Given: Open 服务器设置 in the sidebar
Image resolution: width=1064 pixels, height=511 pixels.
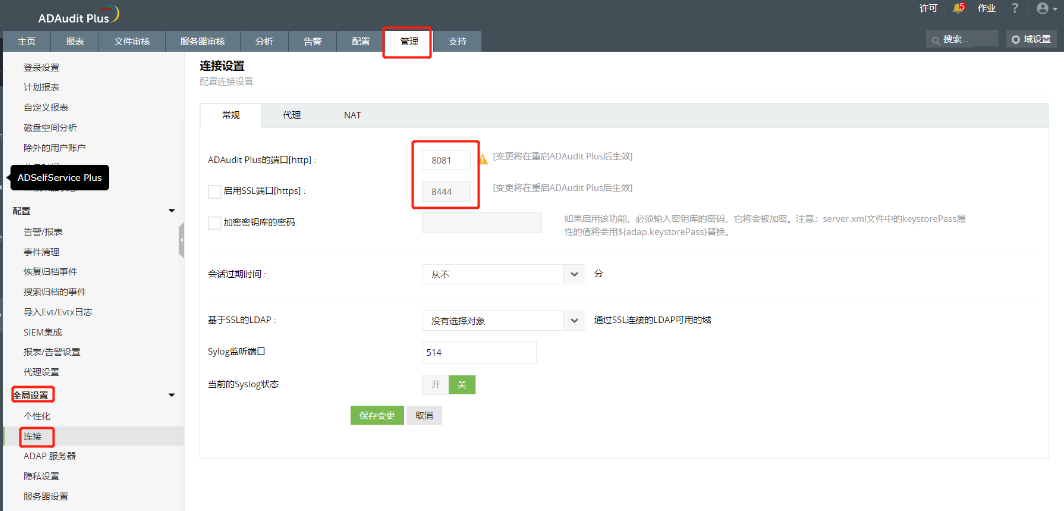Looking at the screenshot, I should pyautogui.click(x=45, y=496).
